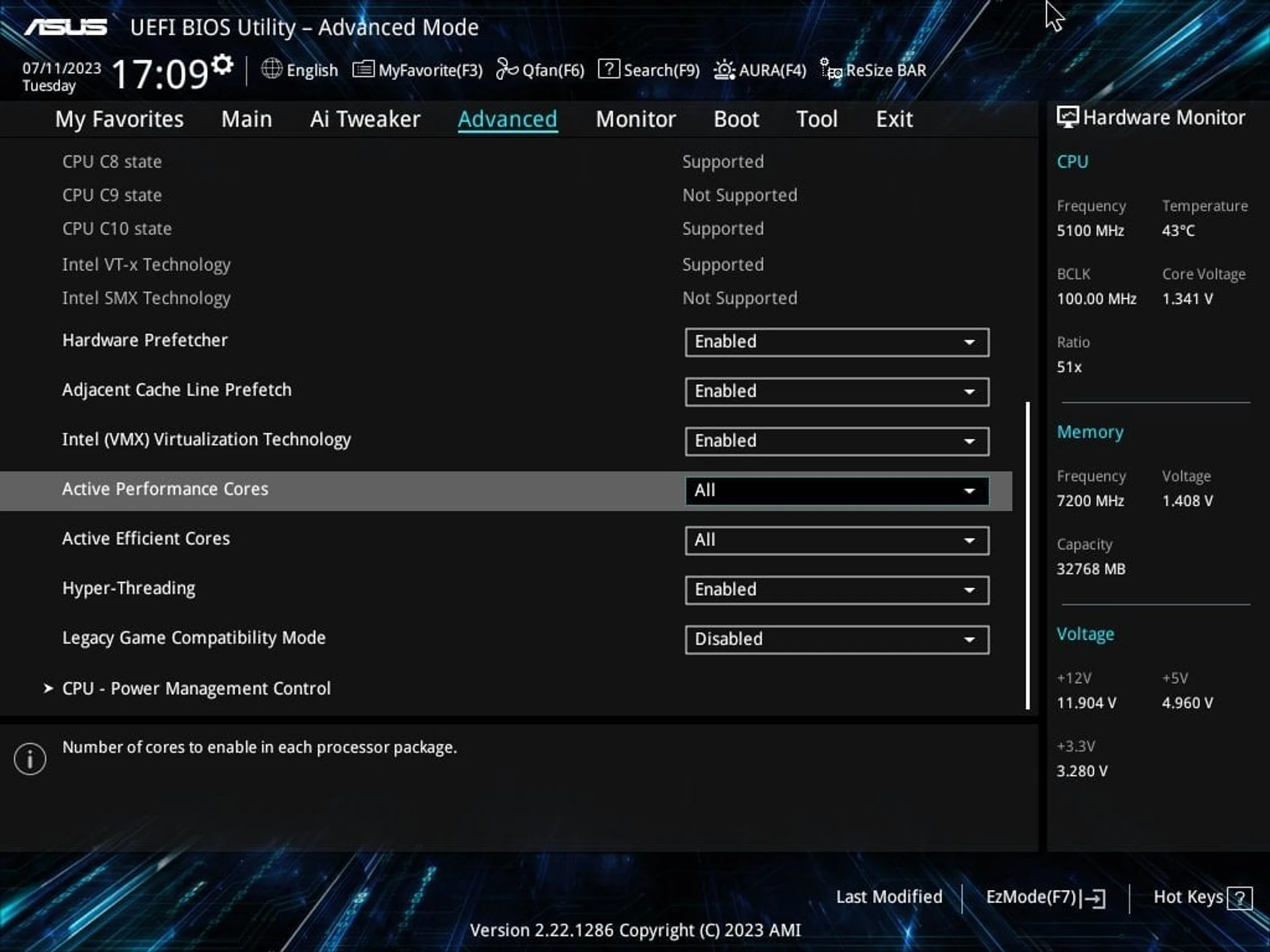Click the MyFavorite list icon

point(363,69)
